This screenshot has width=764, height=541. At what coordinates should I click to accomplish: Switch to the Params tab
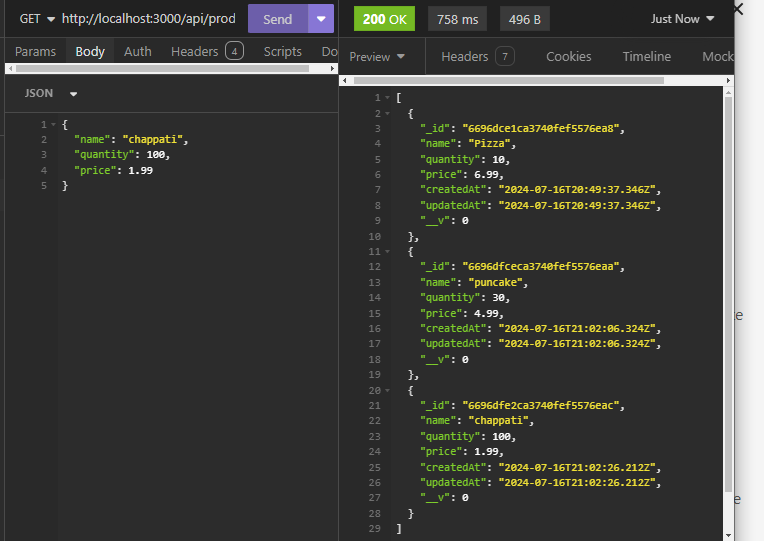click(x=35, y=51)
